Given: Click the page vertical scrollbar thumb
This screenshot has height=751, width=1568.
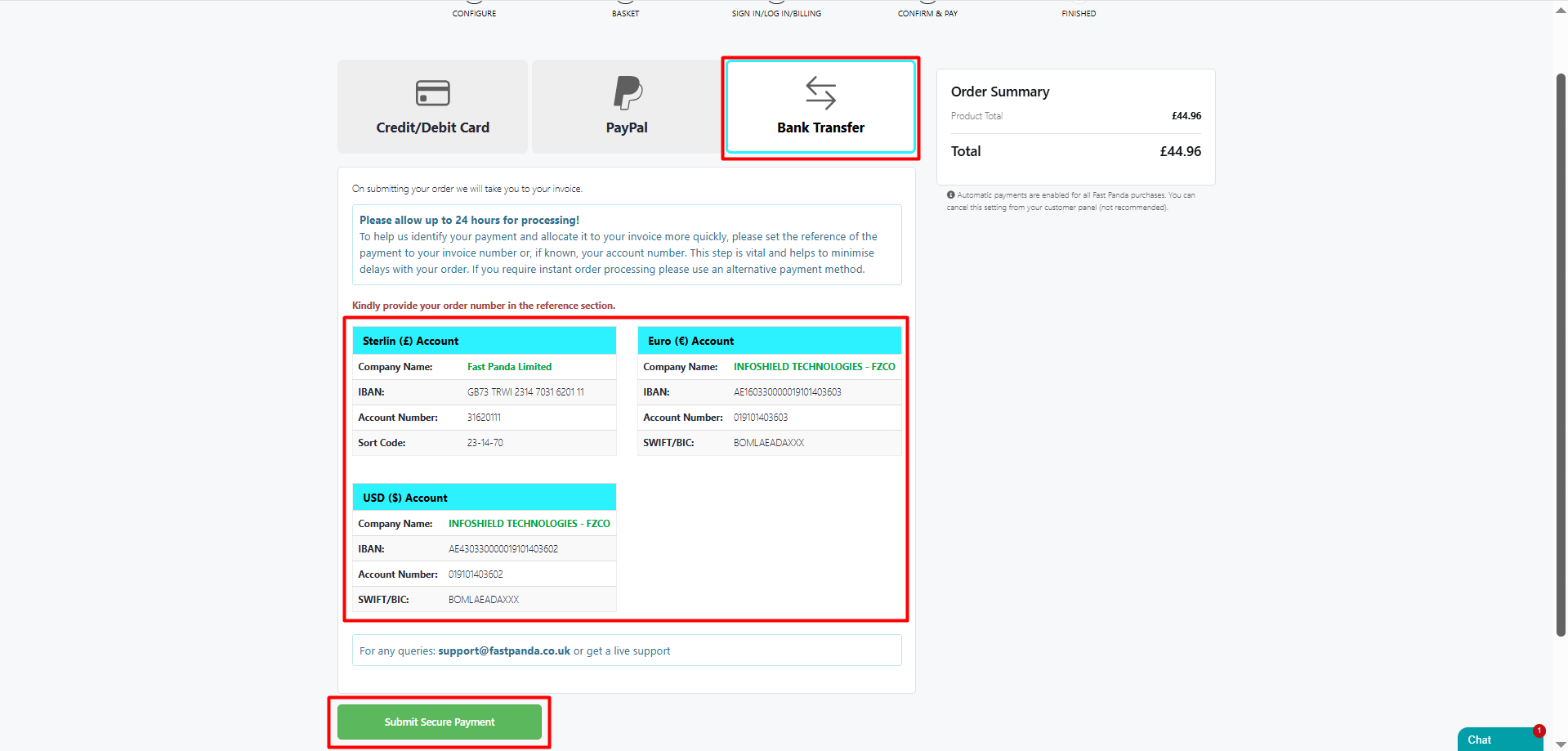Looking at the screenshot, I should tap(1561, 355).
